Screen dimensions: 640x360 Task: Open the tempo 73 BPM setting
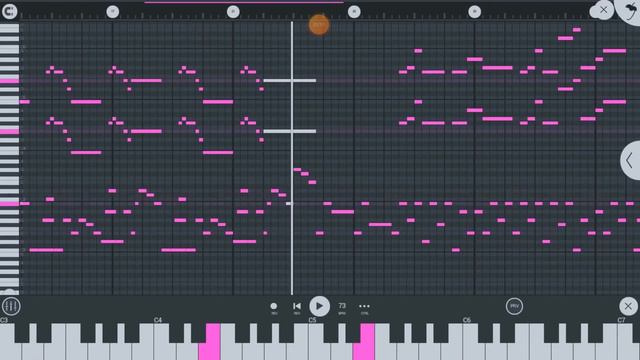tap(342, 307)
